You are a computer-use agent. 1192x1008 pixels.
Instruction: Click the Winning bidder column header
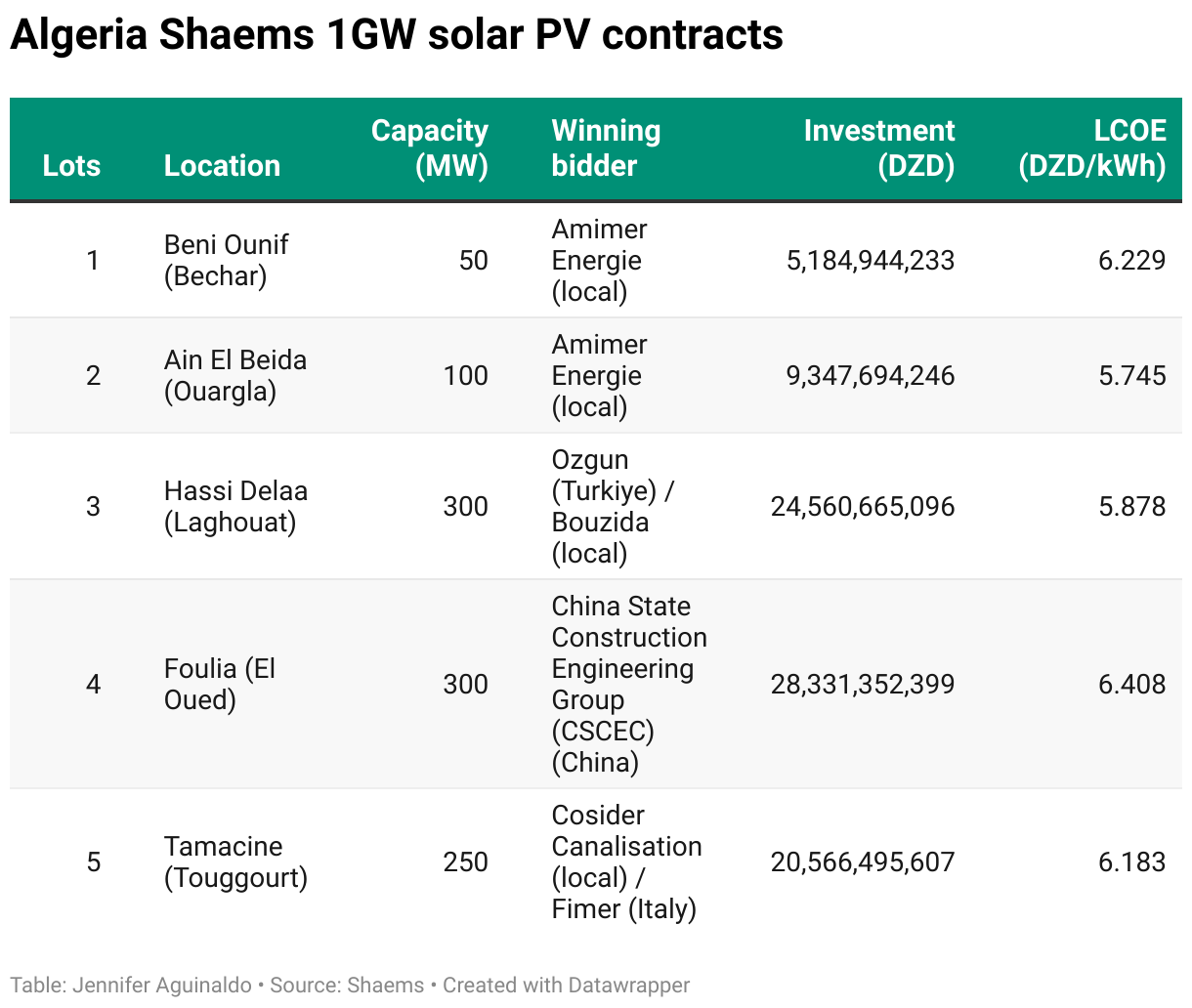click(x=606, y=148)
